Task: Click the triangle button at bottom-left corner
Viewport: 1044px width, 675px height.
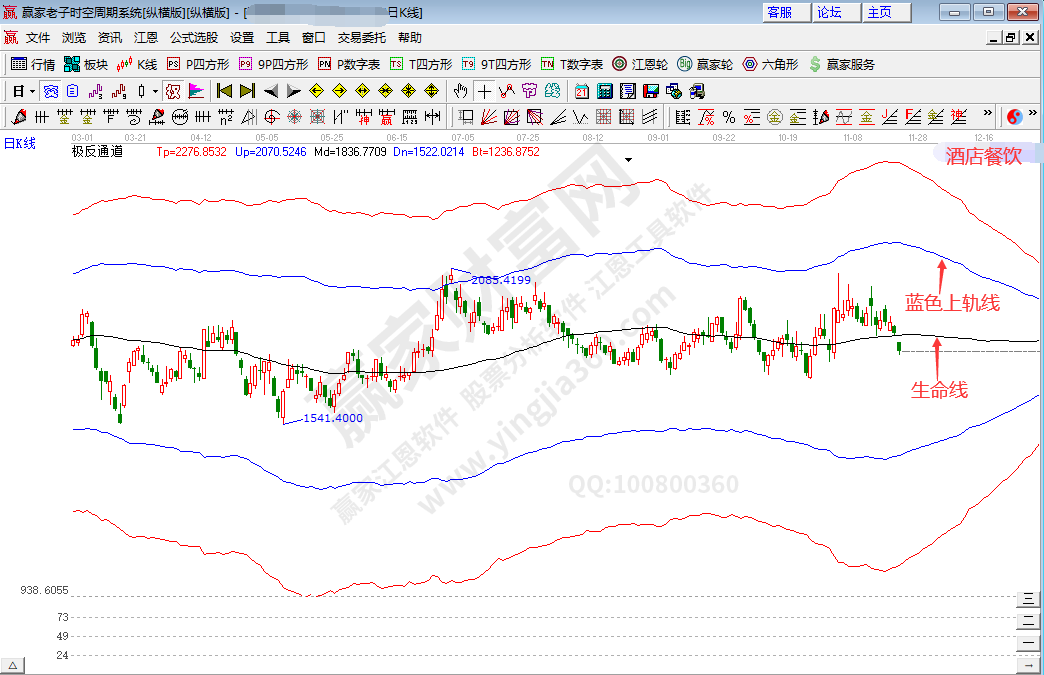Action: (13, 666)
